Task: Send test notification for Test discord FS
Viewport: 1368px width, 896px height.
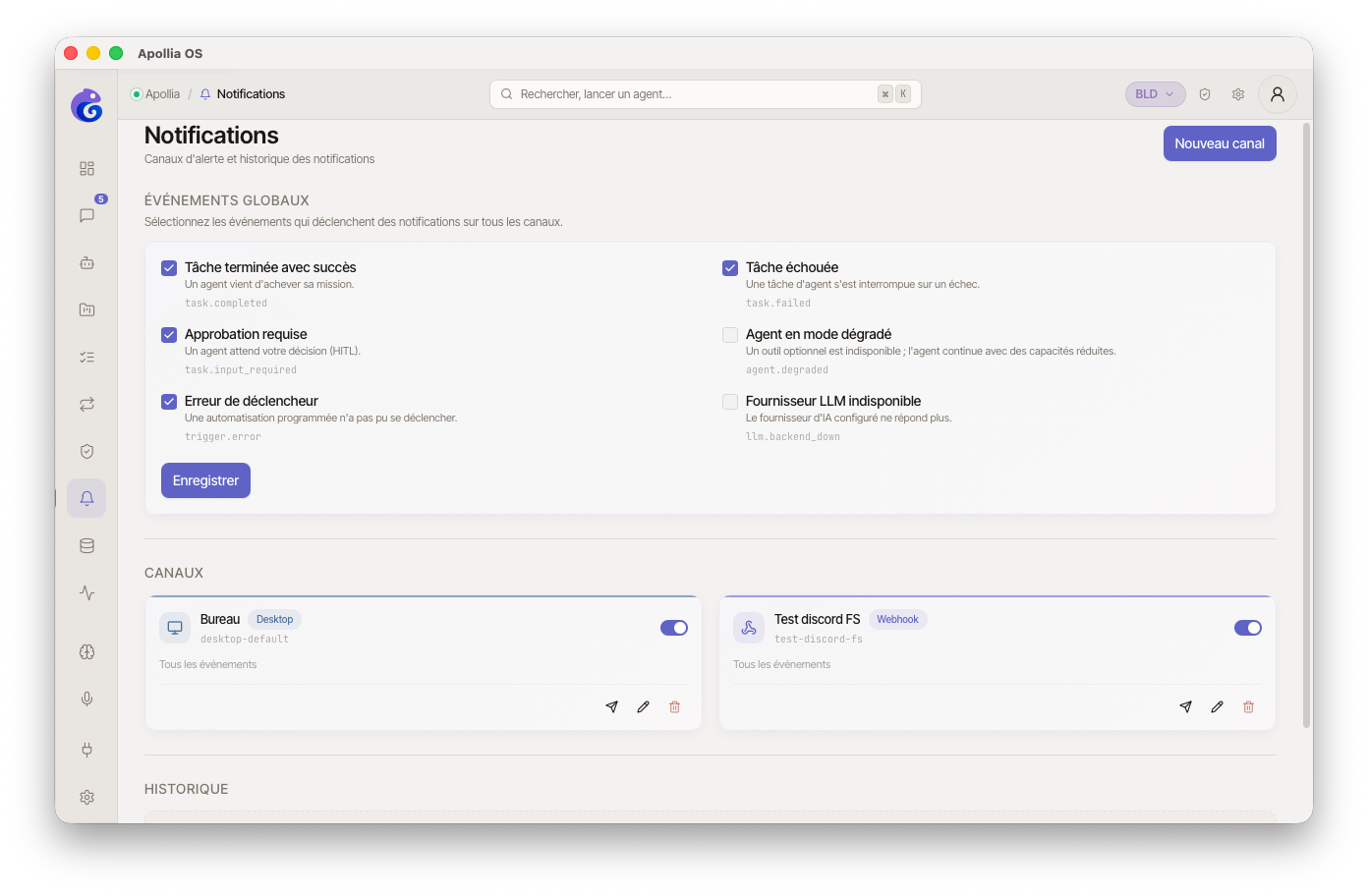Action: pyautogui.click(x=1185, y=706)
